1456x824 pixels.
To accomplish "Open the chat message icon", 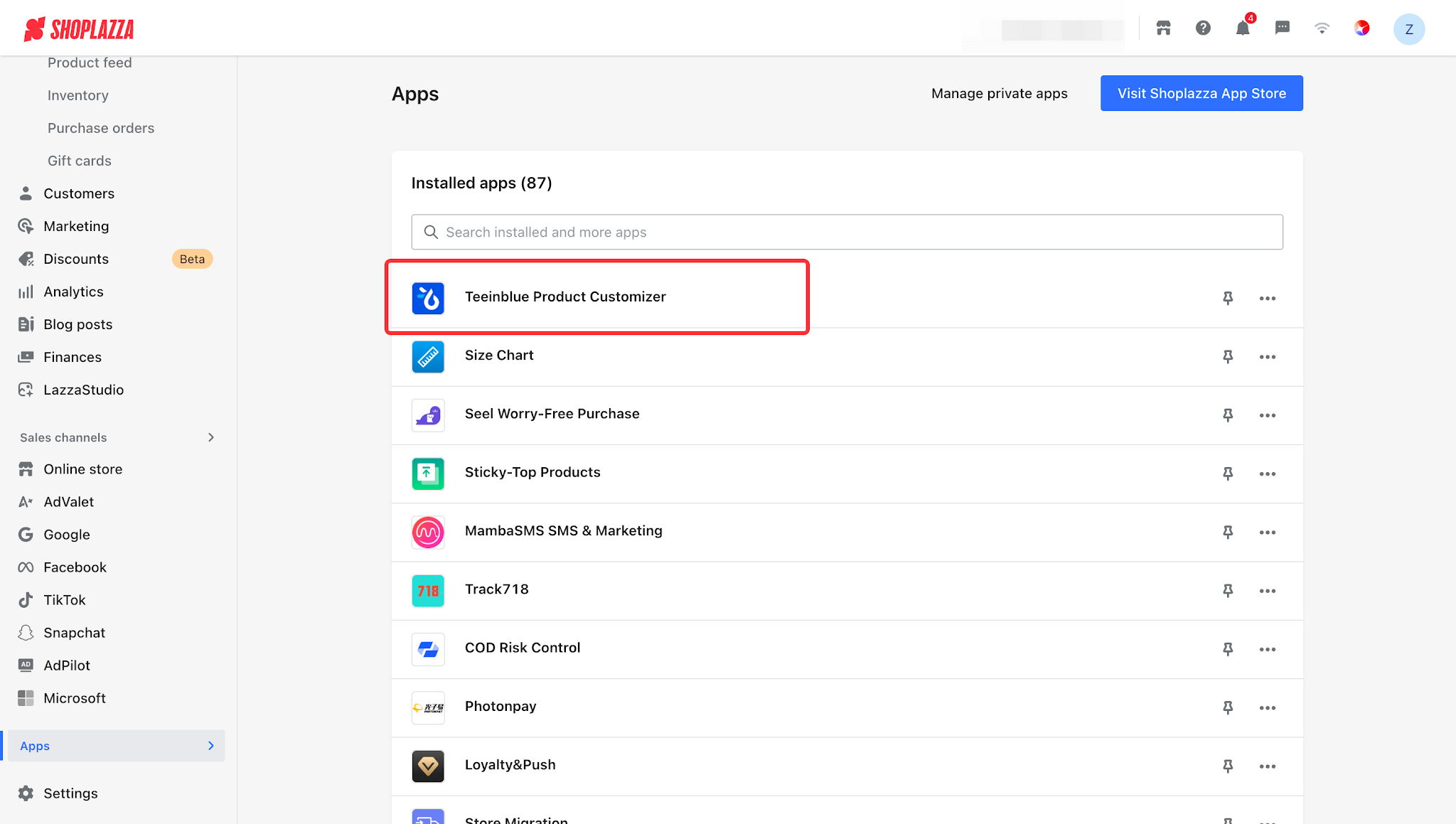I will click(x=1283, y=28).
